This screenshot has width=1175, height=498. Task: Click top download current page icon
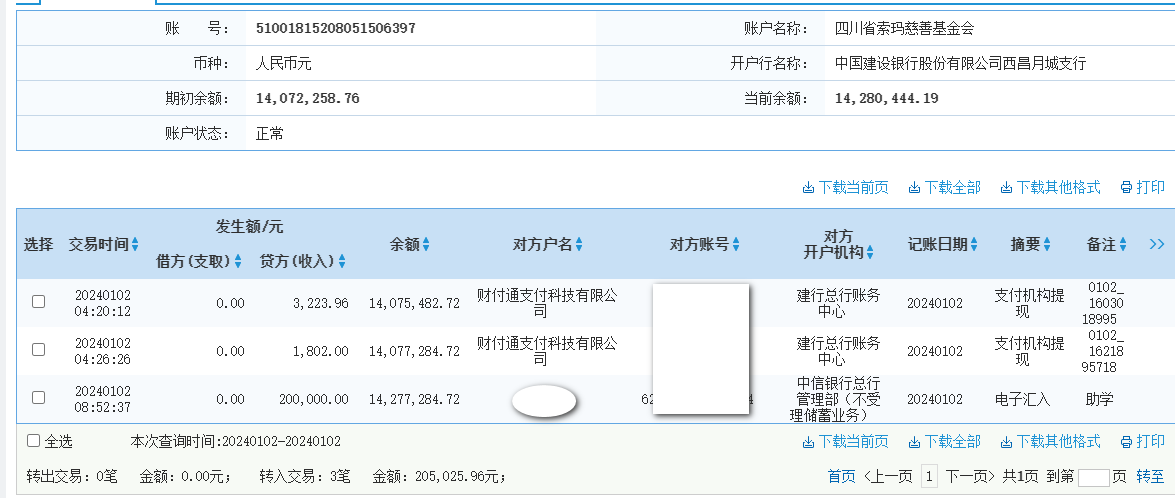click(x=808, y=188)
